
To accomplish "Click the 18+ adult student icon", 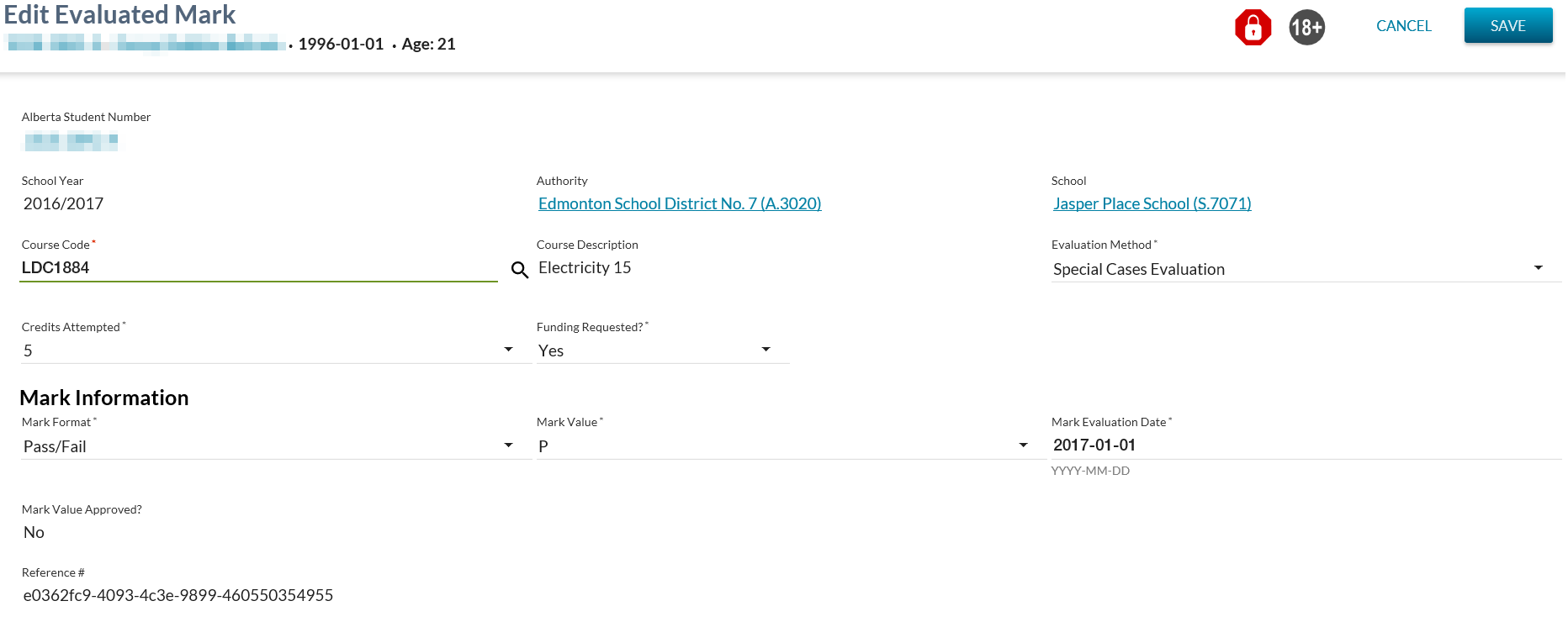I will 1306,28.
